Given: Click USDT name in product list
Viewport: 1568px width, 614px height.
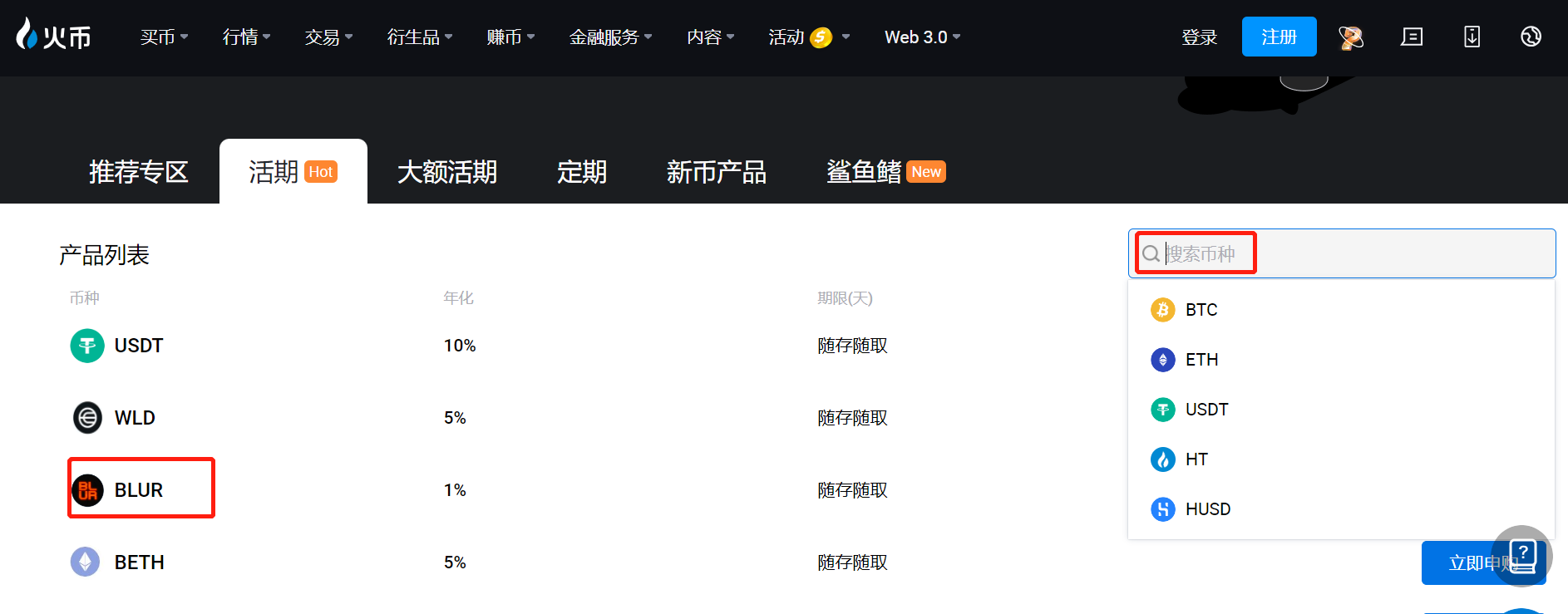Looking at the screenshot, I should [x=139, y=346].
